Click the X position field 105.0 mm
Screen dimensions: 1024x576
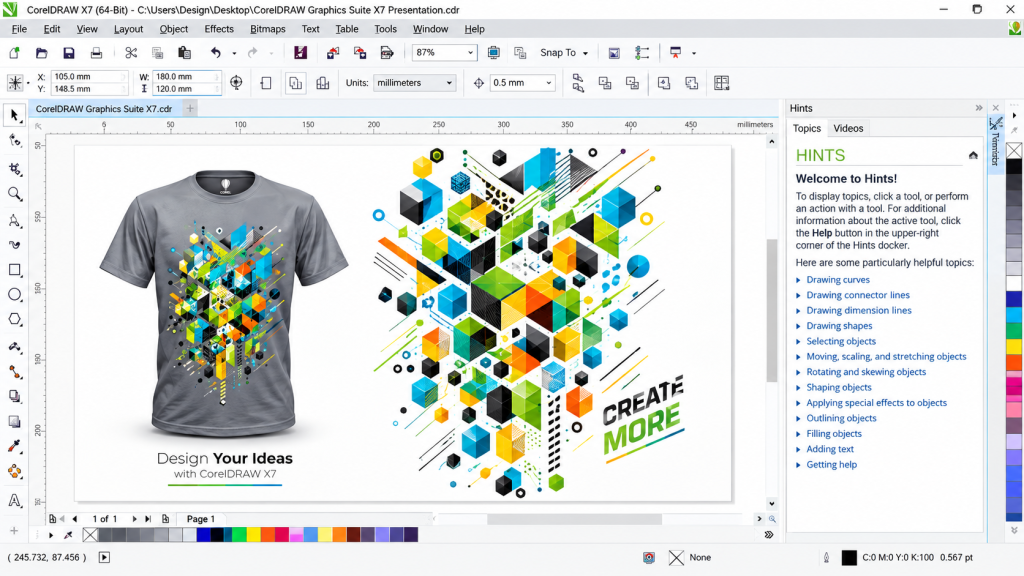pyautogui.click(x=89, y=76)
